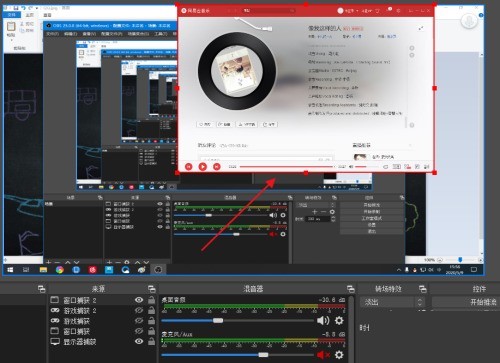500x363 pixels.
Task: Click 开始录制 in the previewed OBS controls
Action: point(372,212)
